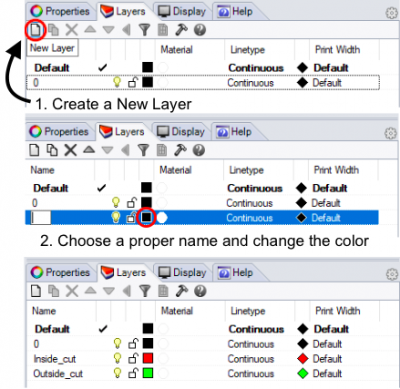Image resolution: width=400 pixels, height=389 pixels.
Task: Click New Layer icon in middle panel
Action: (34, 150)
